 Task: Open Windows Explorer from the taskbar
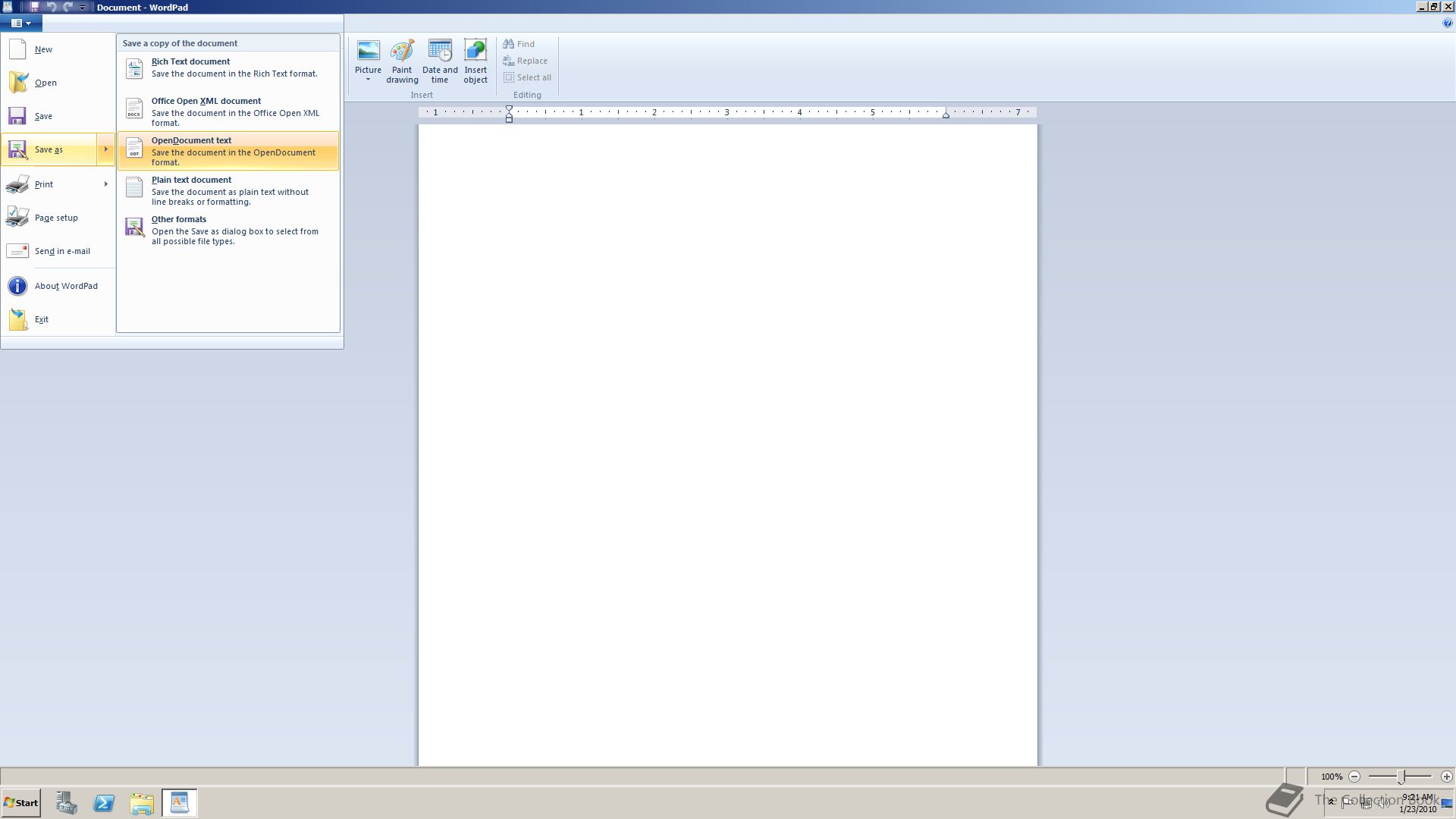(x=142, y=803)
